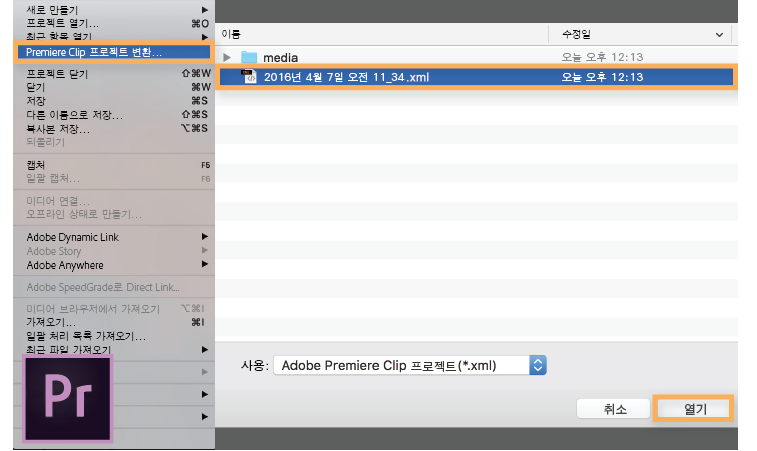Choose 프로젝트 열기 menu item

pyautogui.click(x=114, y=23)
